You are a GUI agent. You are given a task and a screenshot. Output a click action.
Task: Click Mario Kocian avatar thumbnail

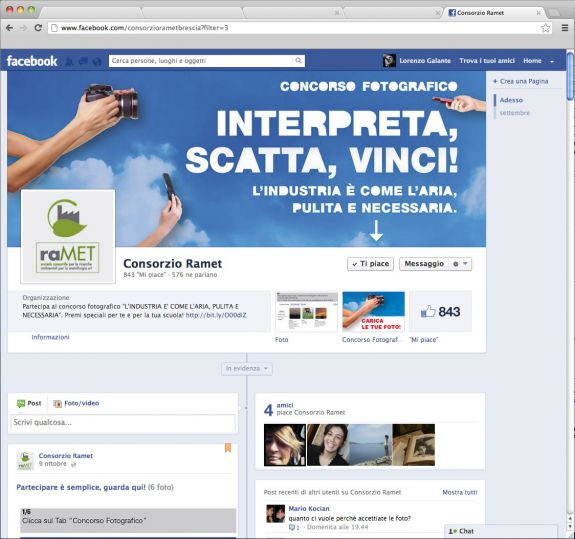tap(275, 514)
